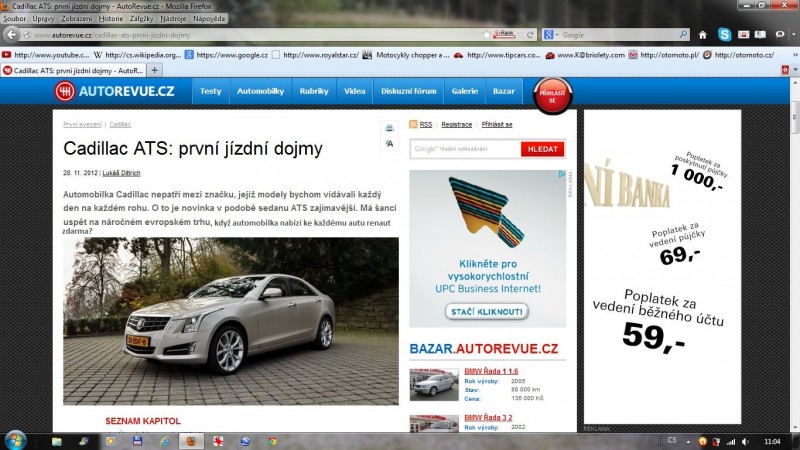Screen dimensions: 800x450
Task: Open the Rubriky navigation section
Action: coord(314,91)
